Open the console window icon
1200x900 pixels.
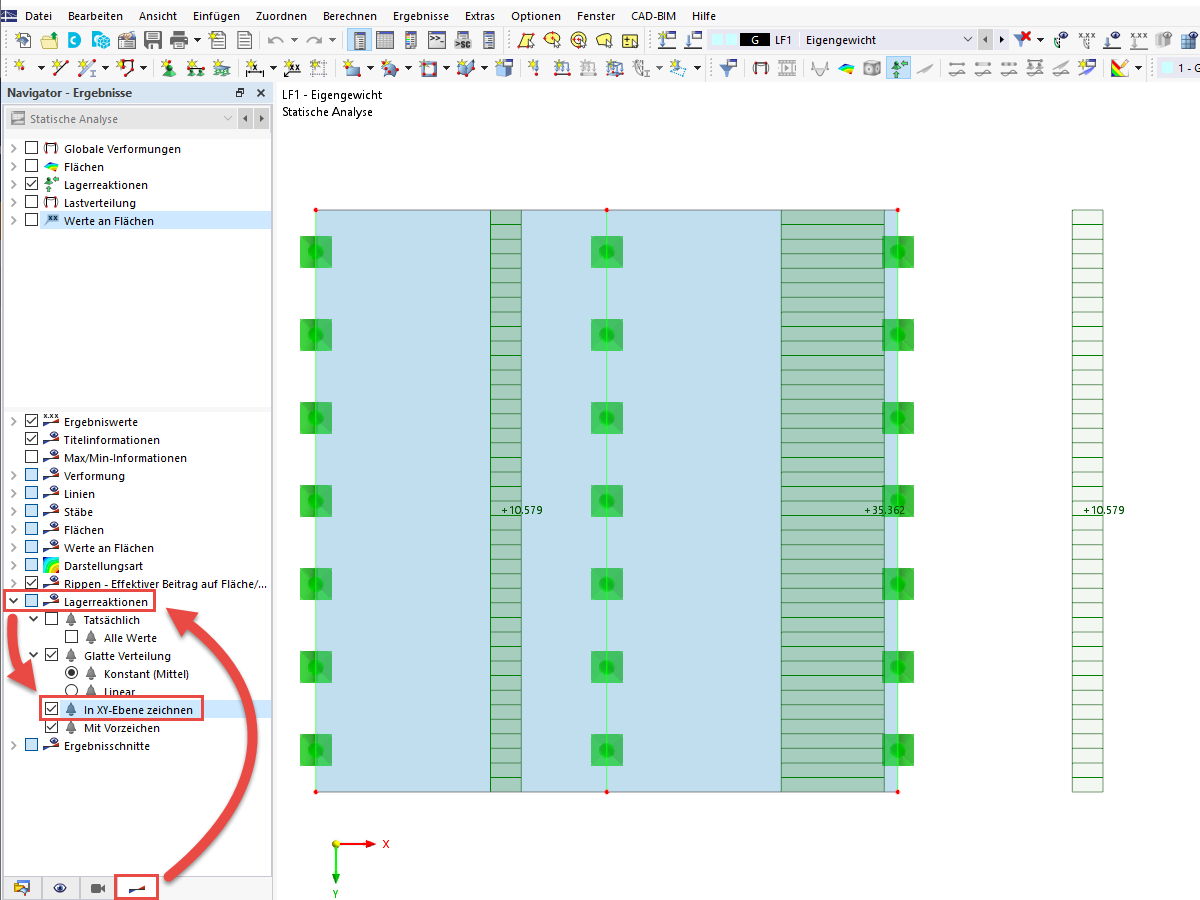point(437,40)
